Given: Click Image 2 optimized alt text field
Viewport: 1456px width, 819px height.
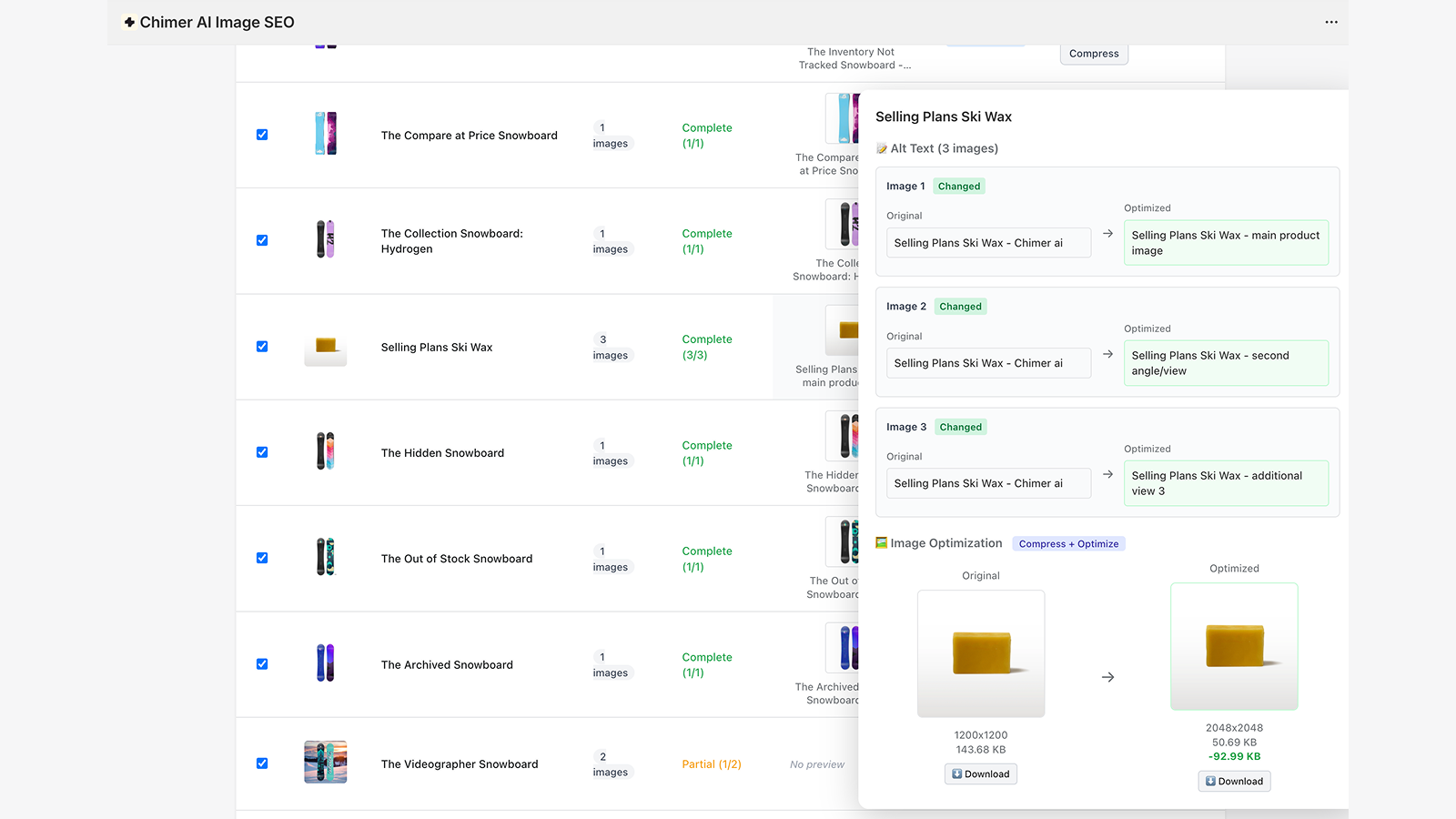Looking at the screenshot, I should pos(1225,363).
